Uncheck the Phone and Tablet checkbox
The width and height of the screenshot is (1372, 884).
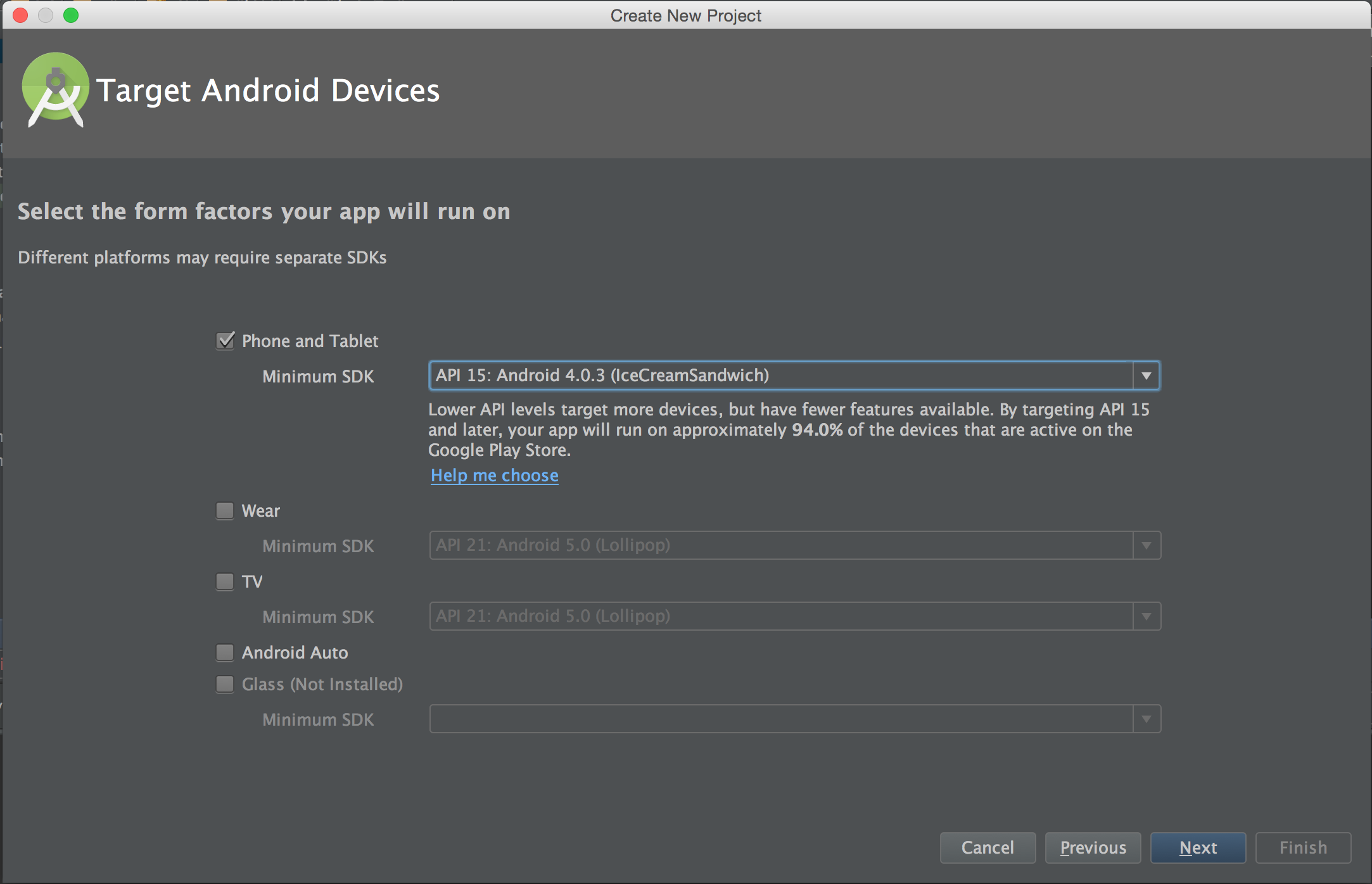click(x=225, y=341)
